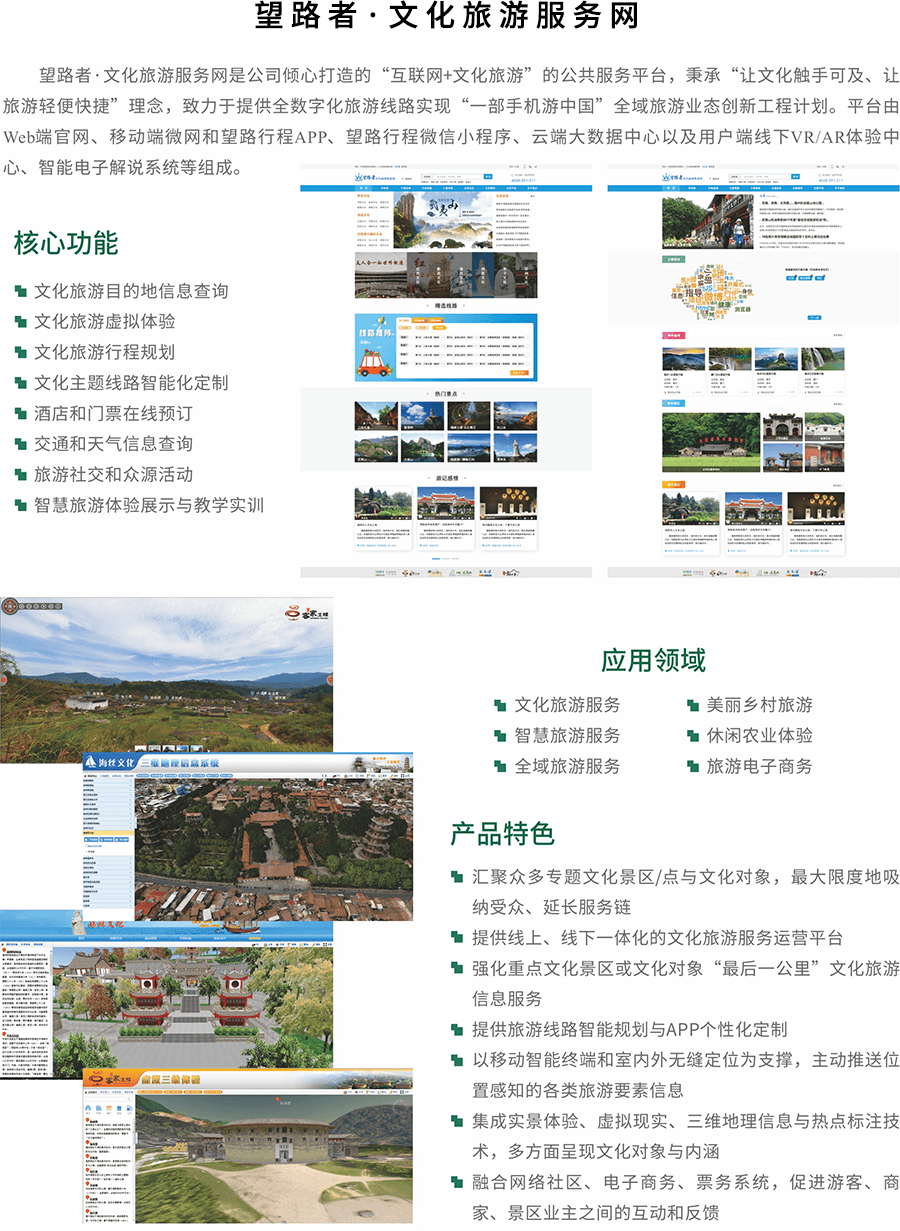Select 旅游电子商务 under 应用领域
This screenshot has height=1231, width=900.
[x=759, y=766]
